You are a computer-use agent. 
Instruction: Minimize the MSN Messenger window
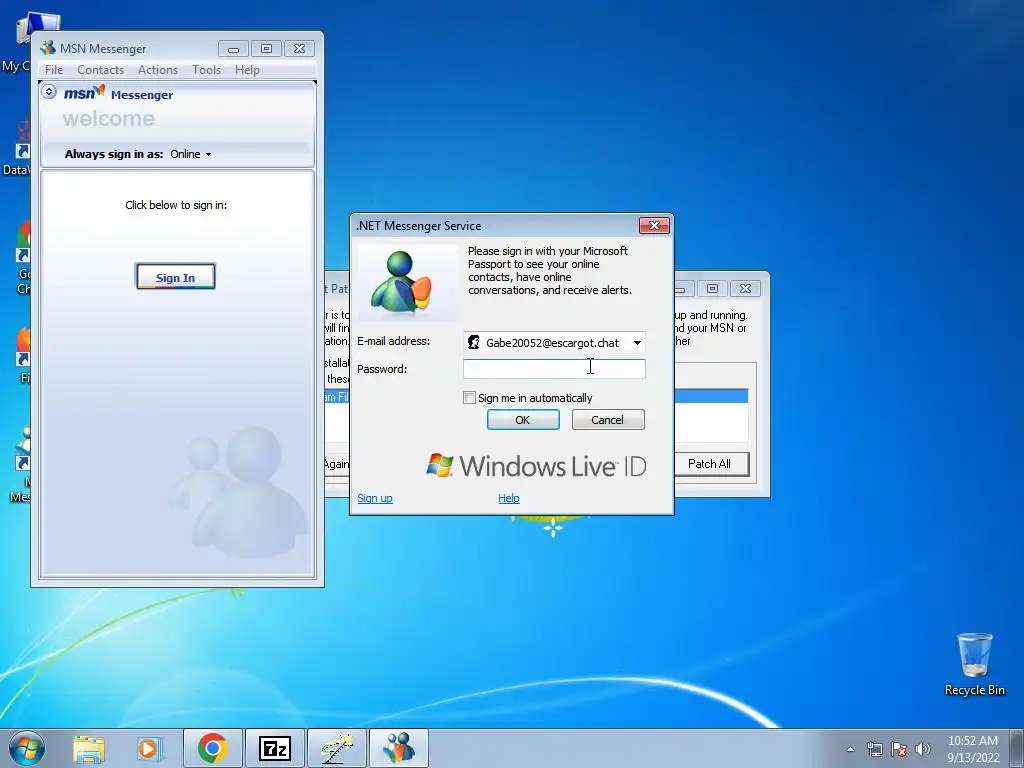233,49
